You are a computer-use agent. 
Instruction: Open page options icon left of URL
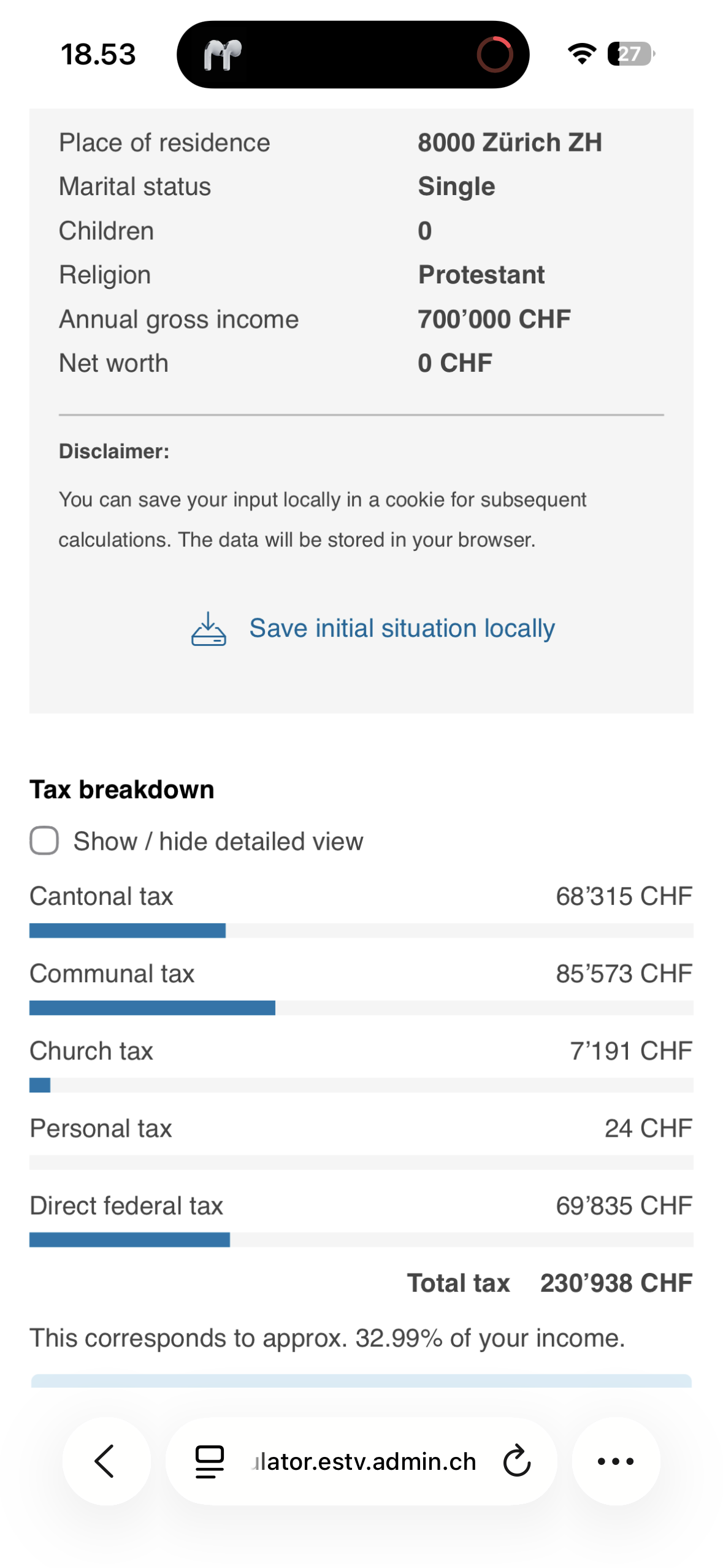click(x=209, y=1461)
